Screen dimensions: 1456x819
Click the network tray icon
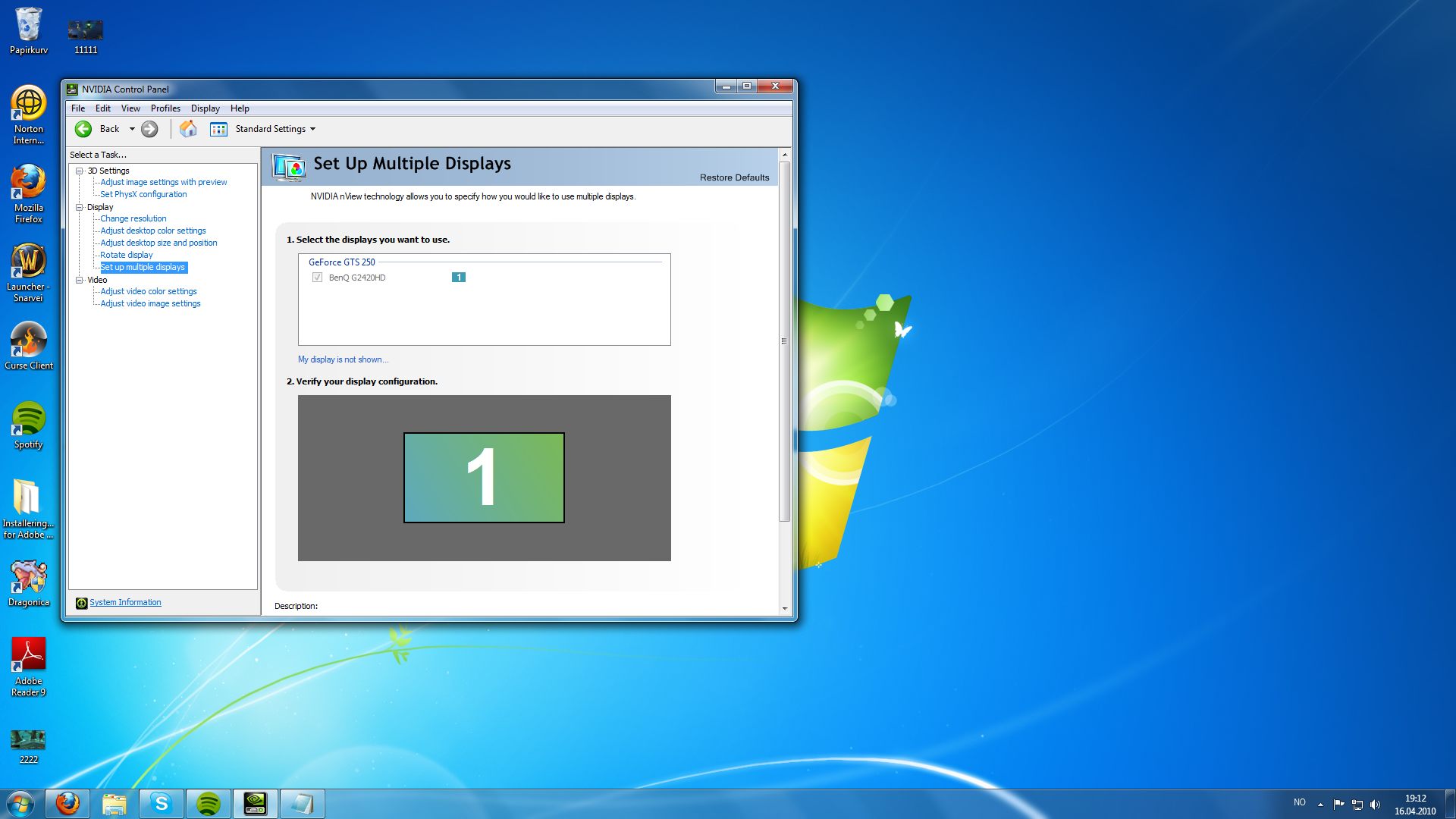pyautogui.click(x=1357, y=805)
